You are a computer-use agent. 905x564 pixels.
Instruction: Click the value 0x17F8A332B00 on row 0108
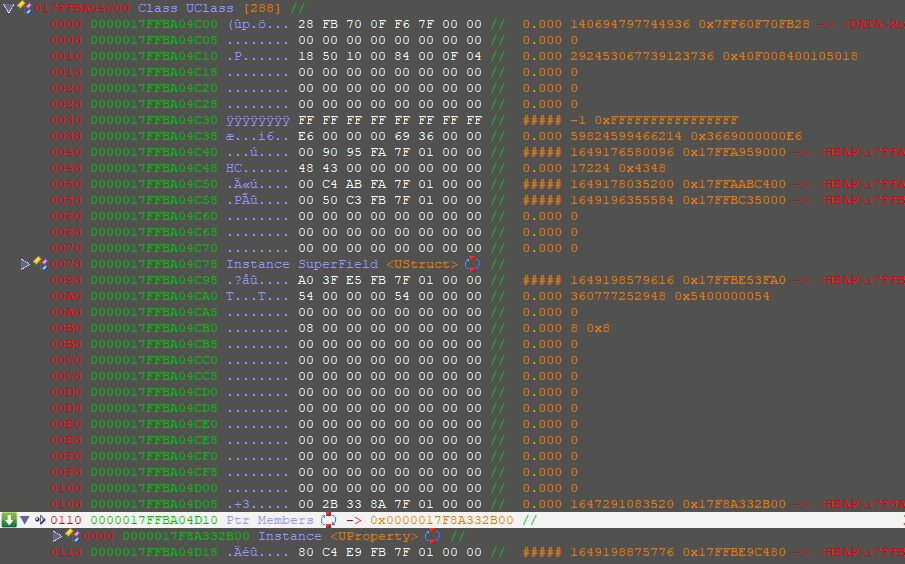tap(734, 504)
